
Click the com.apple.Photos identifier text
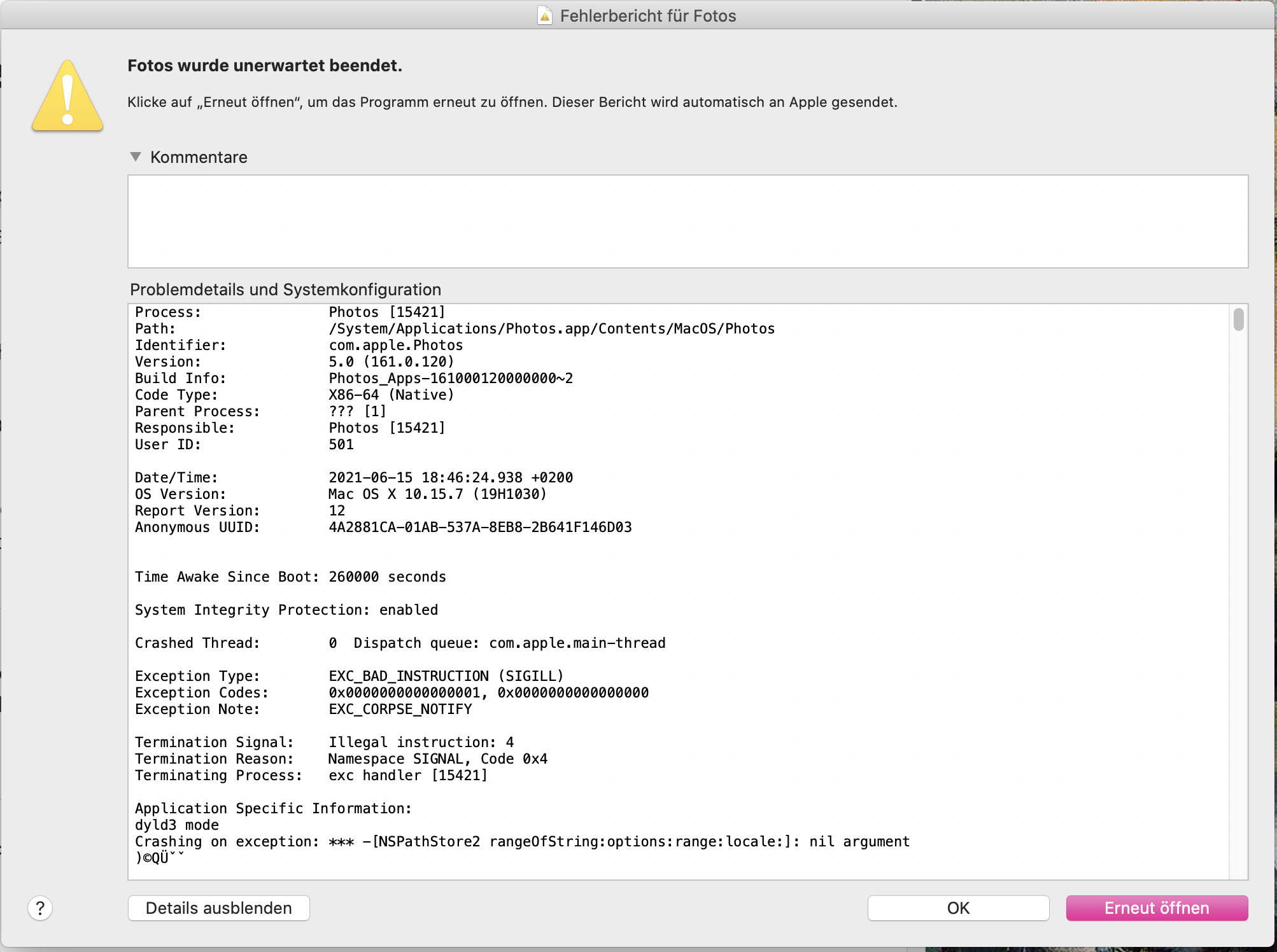tap(395, 346)
